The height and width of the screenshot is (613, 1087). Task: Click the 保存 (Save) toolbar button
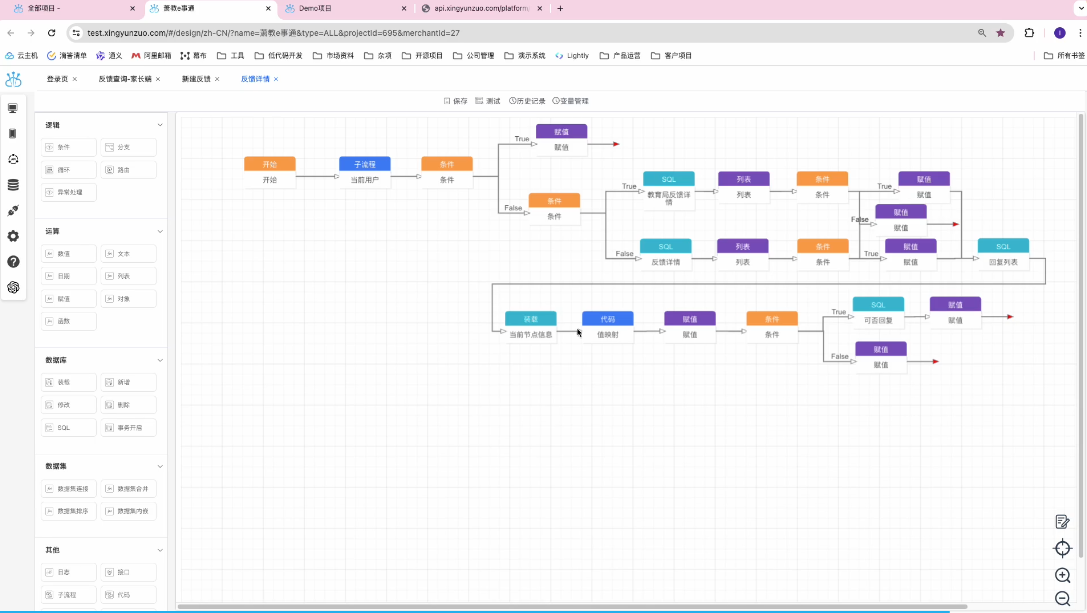coord(455,101)
